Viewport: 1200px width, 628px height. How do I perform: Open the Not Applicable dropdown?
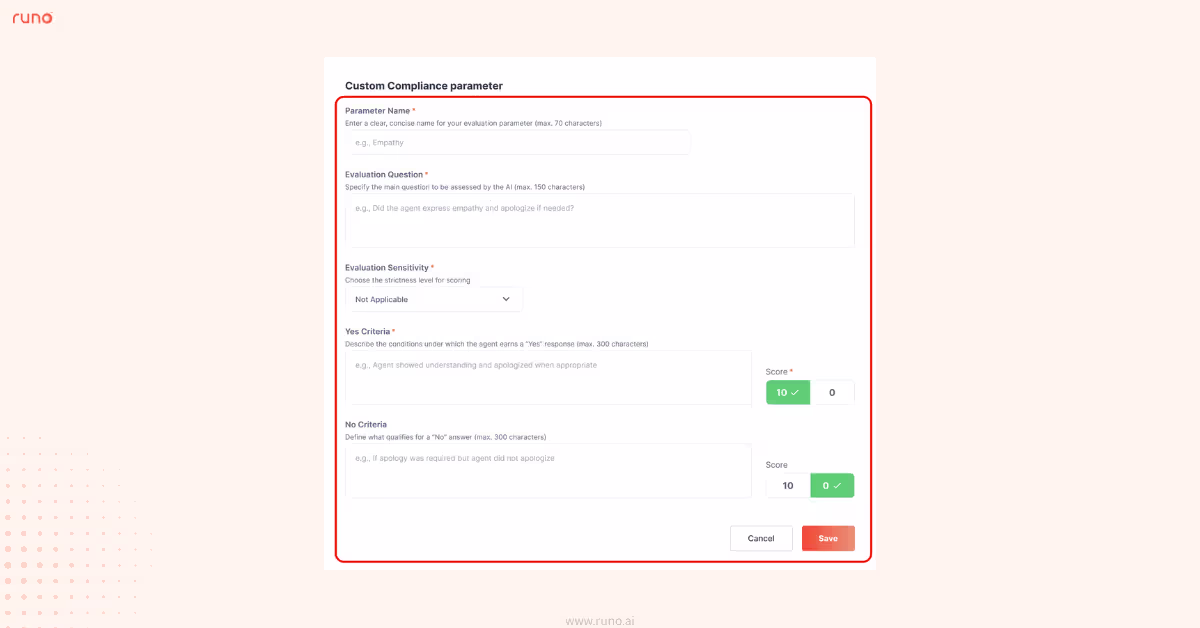(x=433, y=299)
